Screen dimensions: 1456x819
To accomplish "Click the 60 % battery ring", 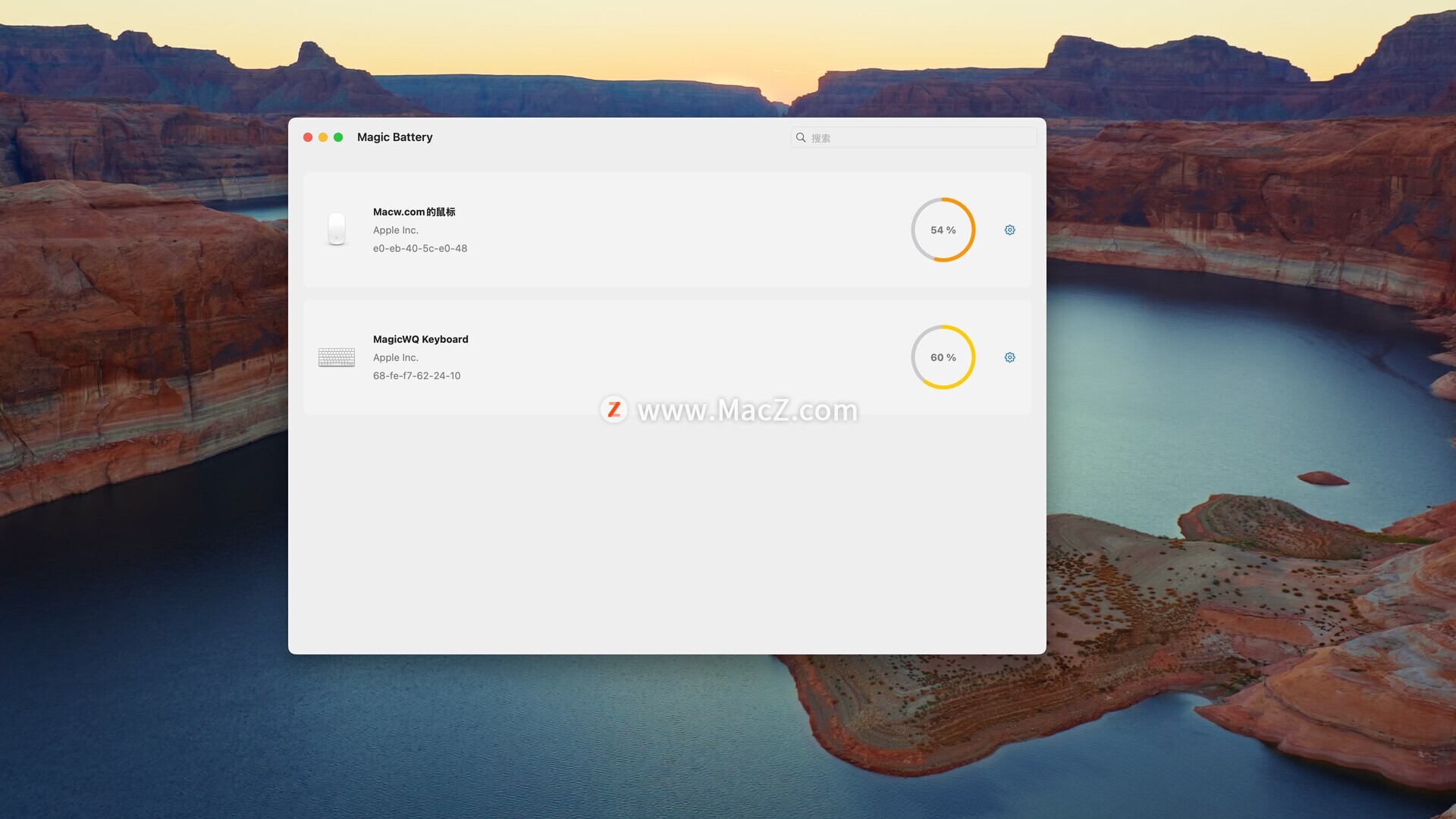I will coord(943,357).
